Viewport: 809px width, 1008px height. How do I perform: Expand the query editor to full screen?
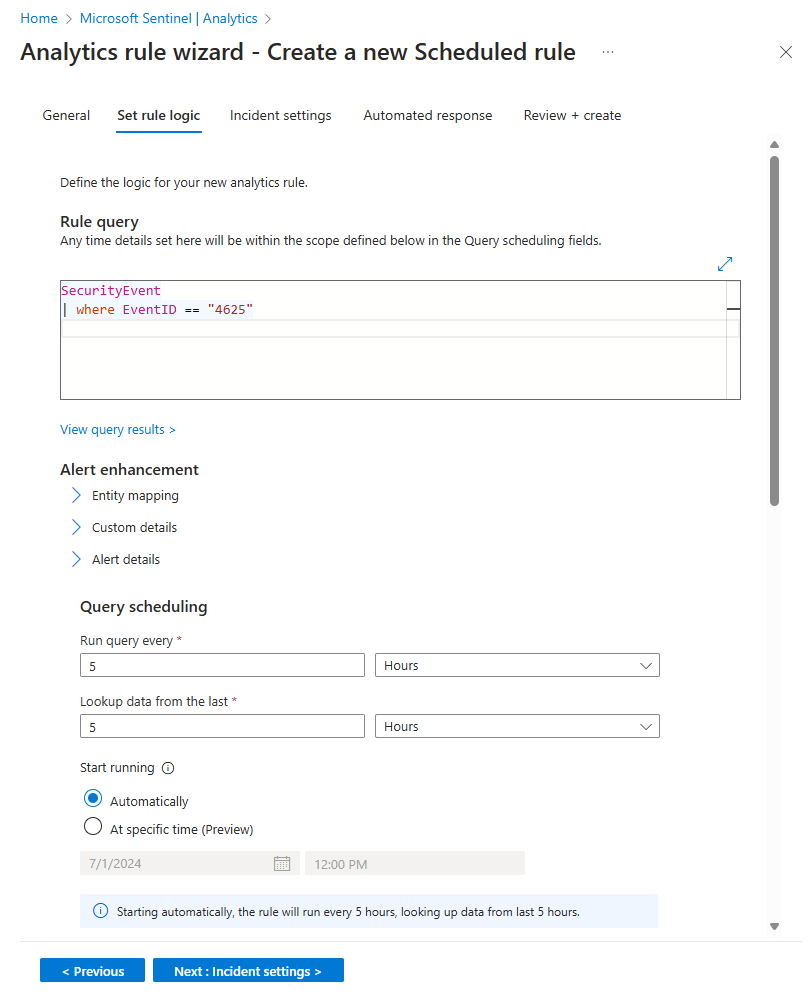coord(724,263)
